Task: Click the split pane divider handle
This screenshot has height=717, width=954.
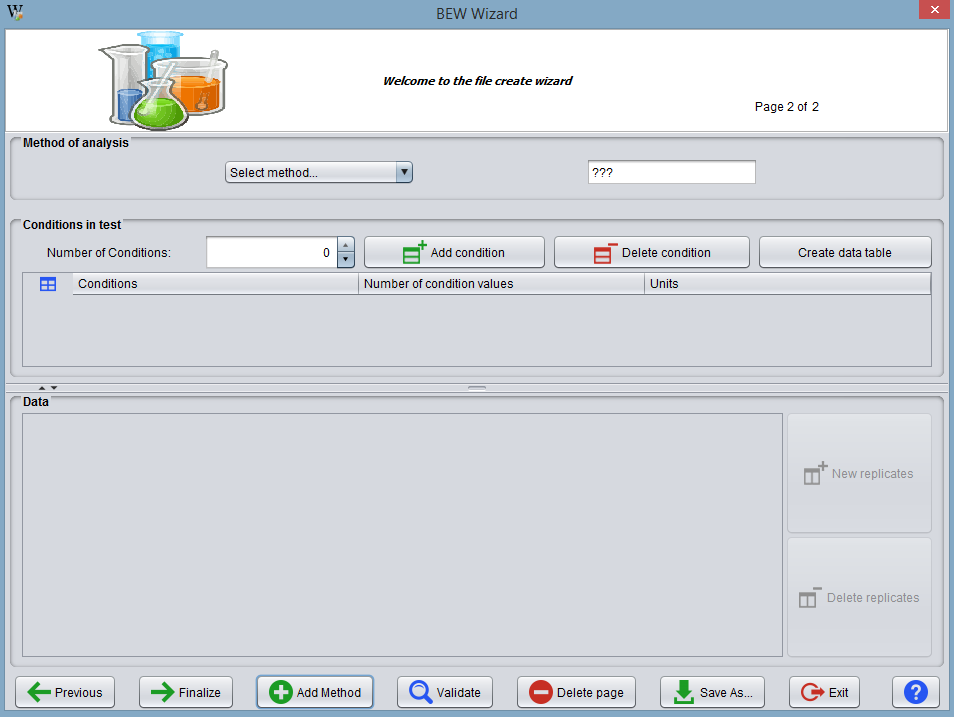Action: [477, 388]
